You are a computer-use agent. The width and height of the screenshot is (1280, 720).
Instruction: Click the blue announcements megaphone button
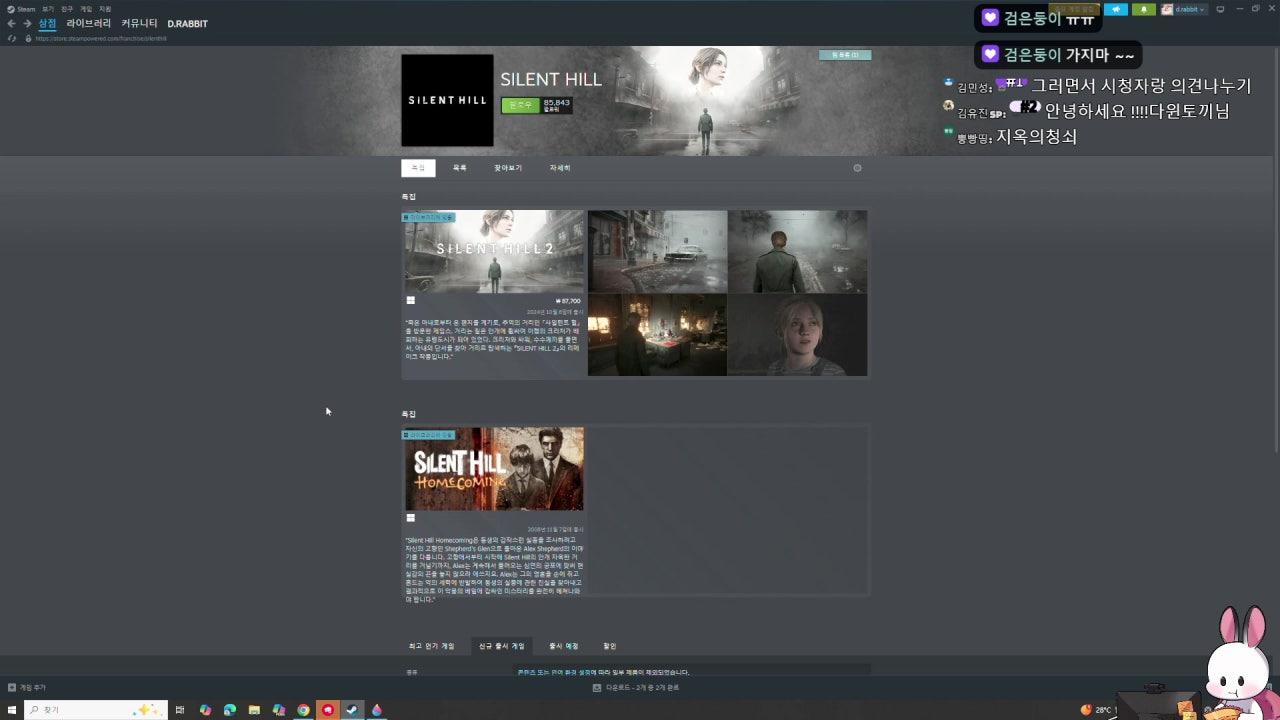click(x=1116, y=9)
